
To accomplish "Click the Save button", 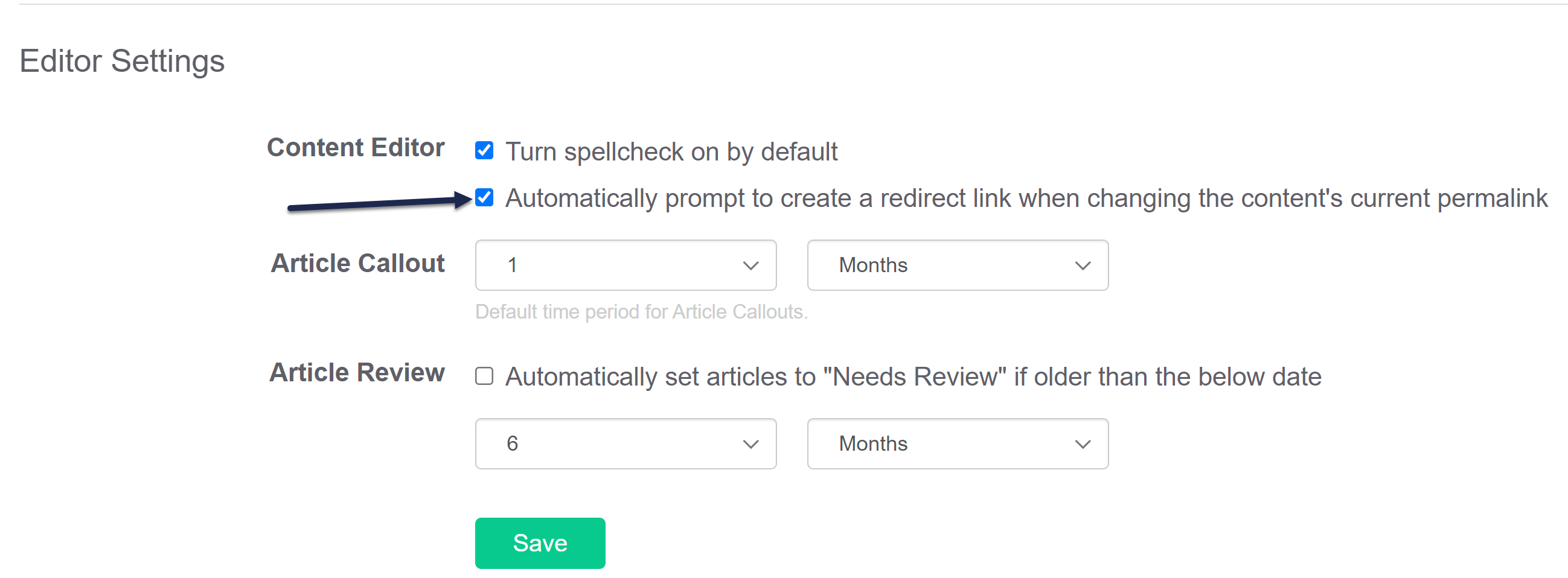I will click(539, 543).
